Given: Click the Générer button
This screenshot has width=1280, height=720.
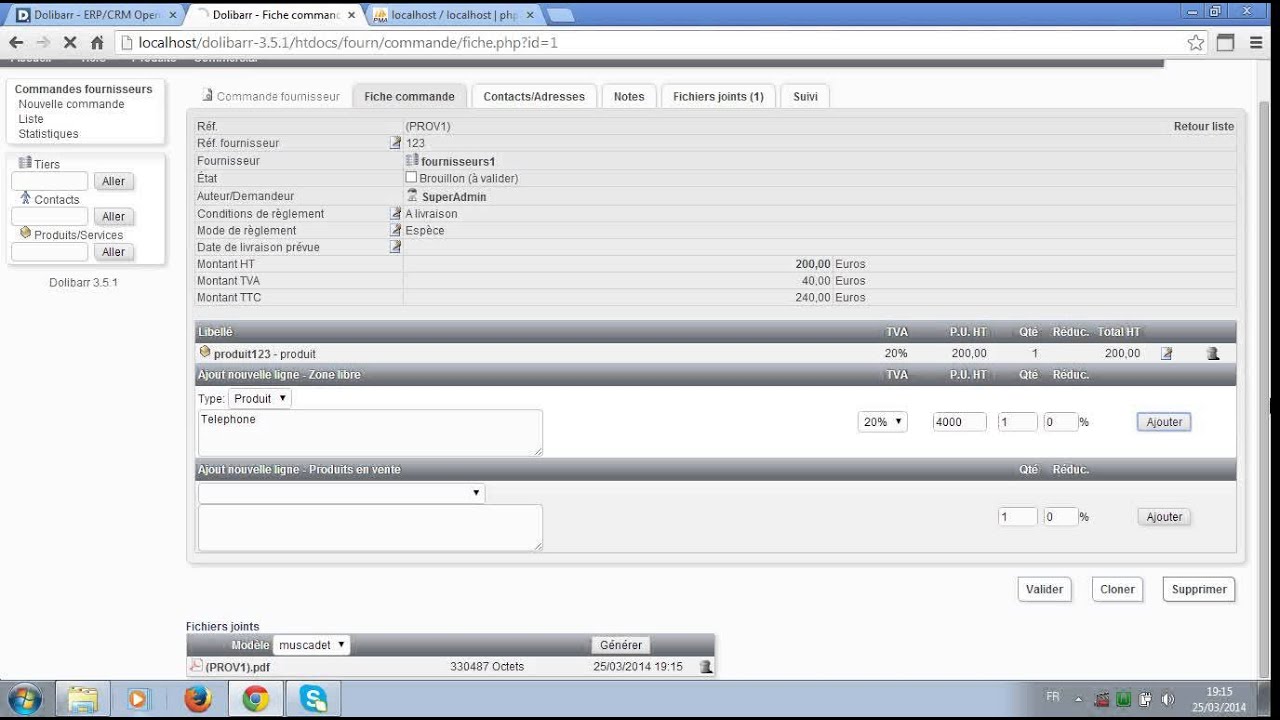Looking at the screenshot, I should click(620, 645).
